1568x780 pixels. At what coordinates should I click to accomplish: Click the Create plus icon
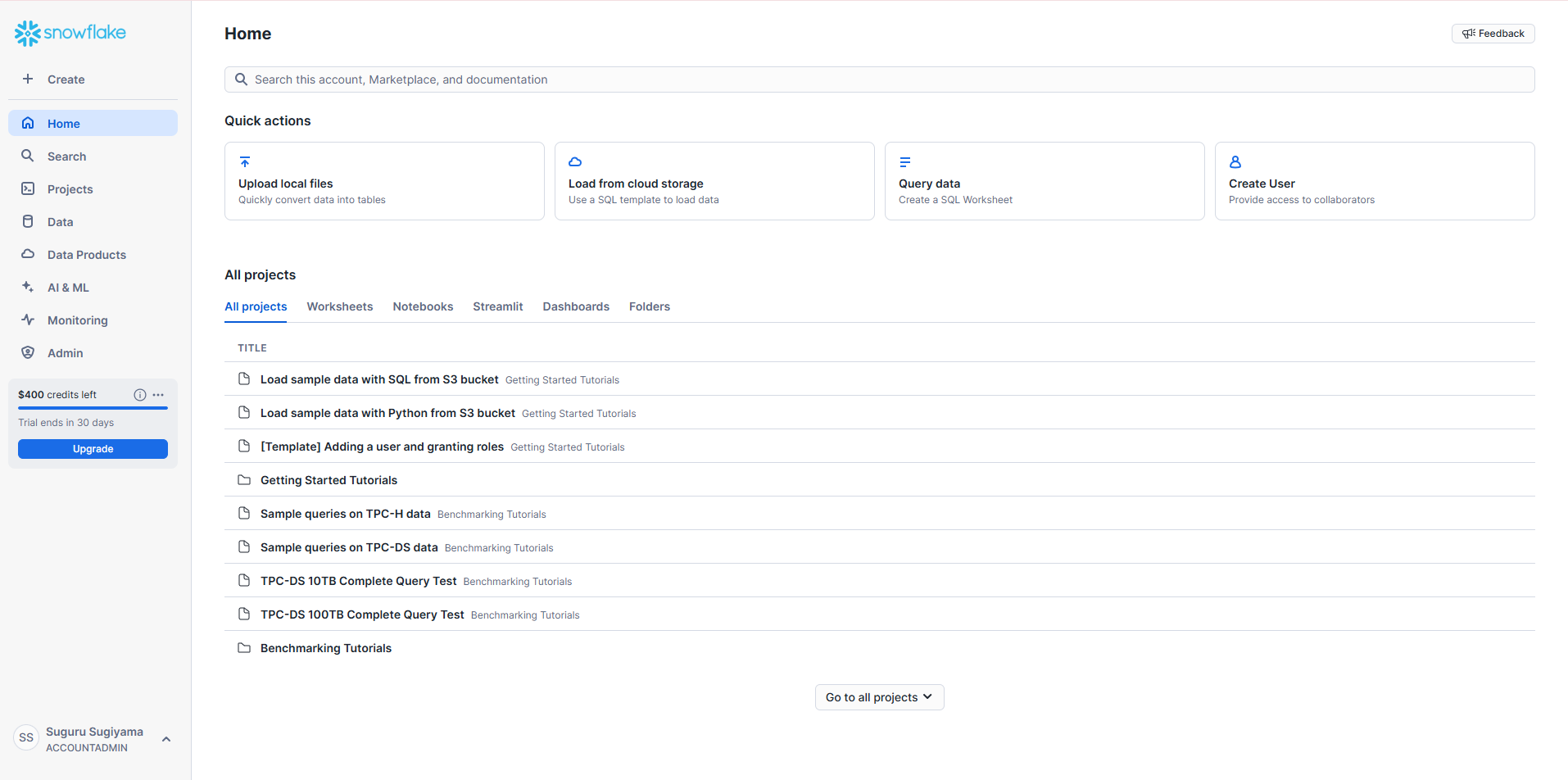[28, 79]
